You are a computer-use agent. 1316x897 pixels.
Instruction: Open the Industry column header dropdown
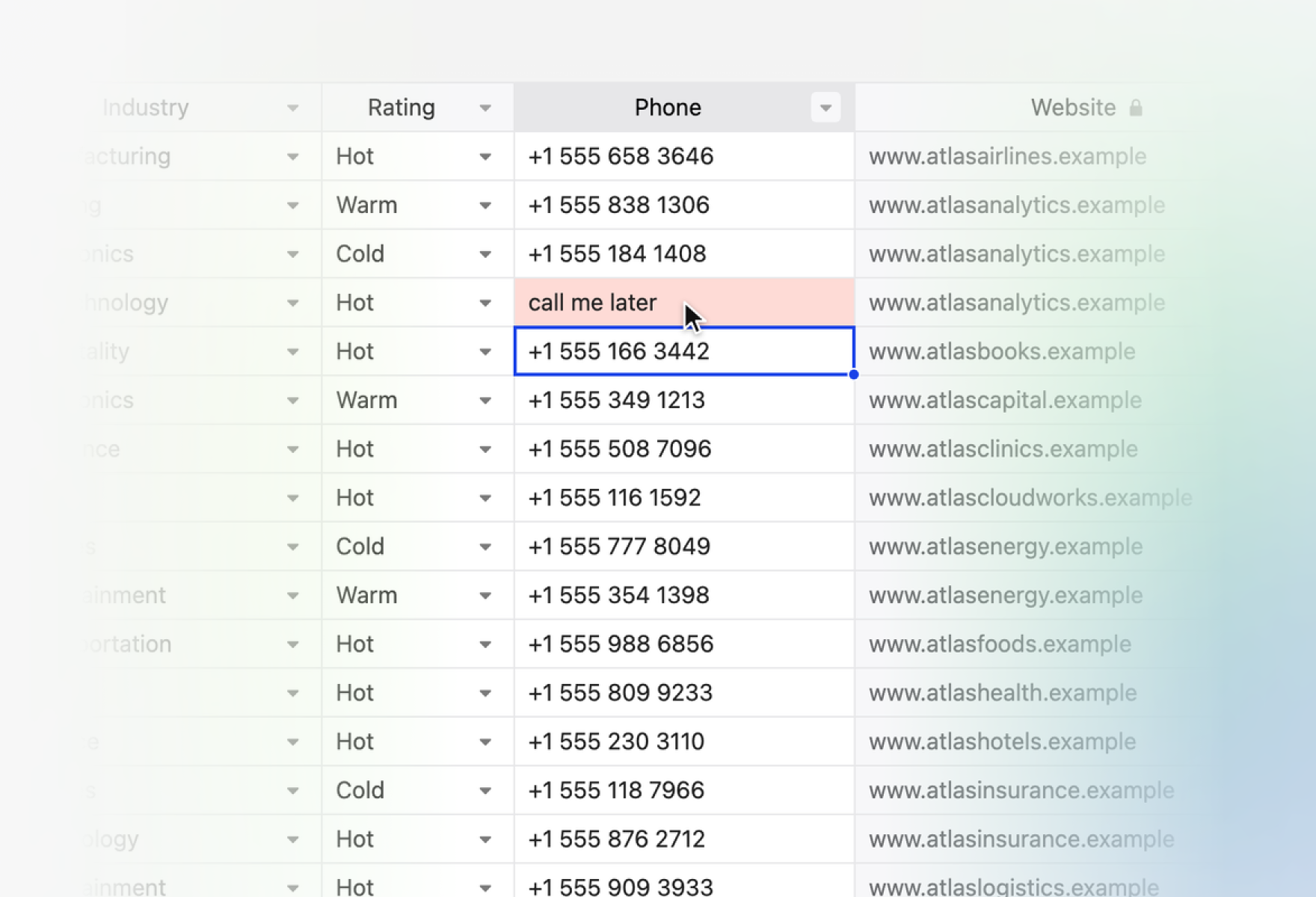point(293,108)
